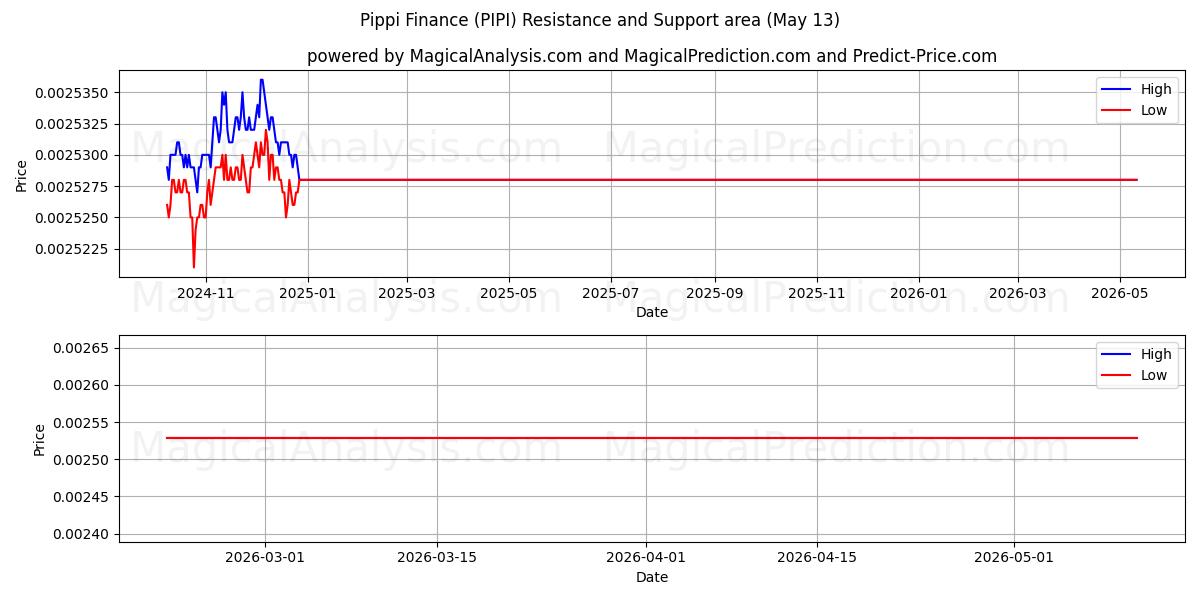Click the 0.0025350 y-axis tick label
The width and height of the screenshot is (1200, 600).
pyautogui.click(x=71, y=93)
